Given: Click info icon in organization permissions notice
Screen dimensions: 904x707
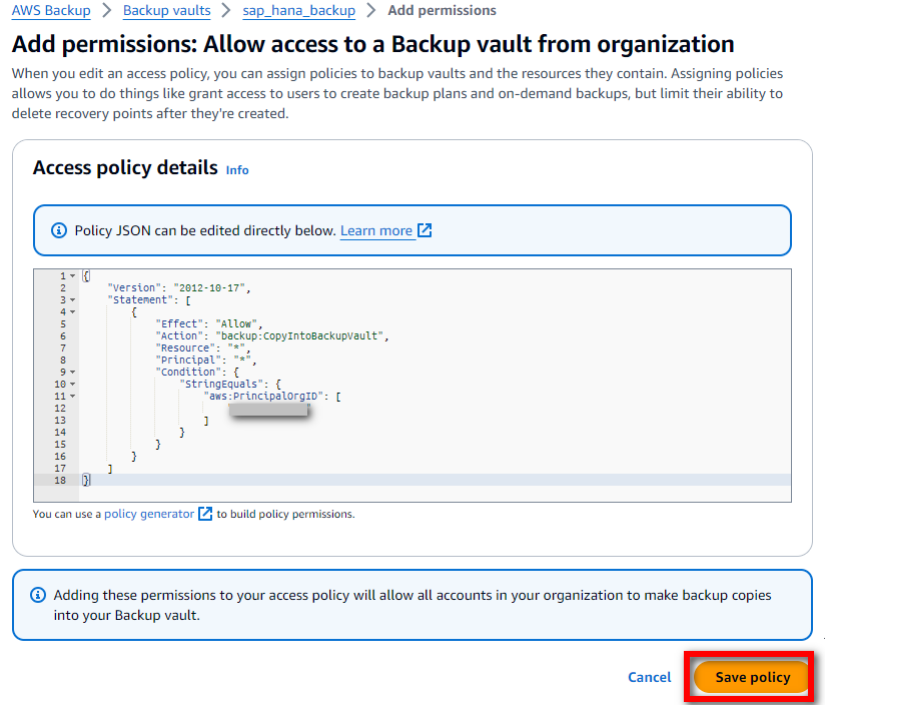Looking at the screenshot, I should (x=38, y=595).
